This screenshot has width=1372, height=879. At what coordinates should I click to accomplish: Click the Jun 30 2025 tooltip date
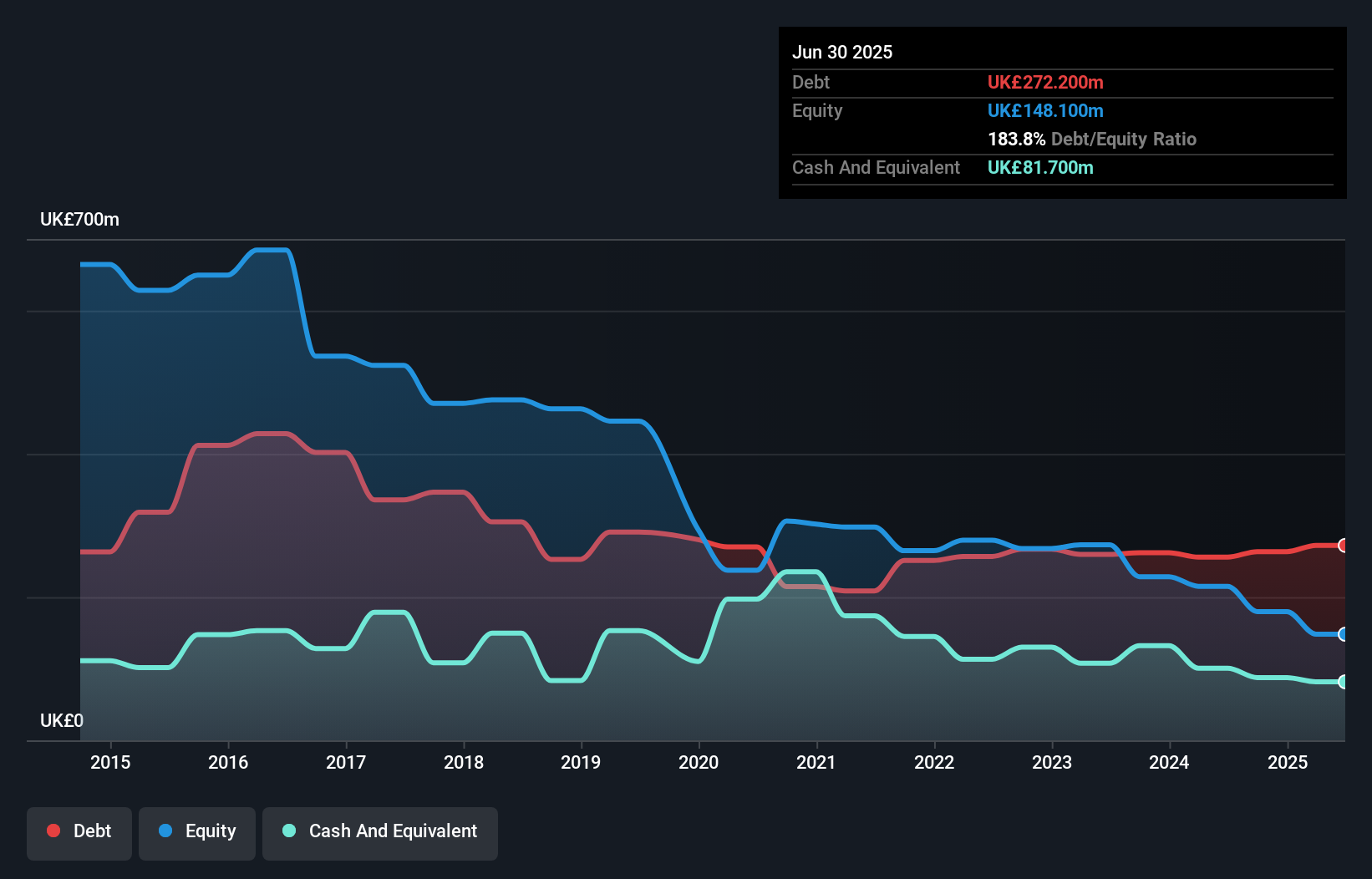click(x=842, y=53)
